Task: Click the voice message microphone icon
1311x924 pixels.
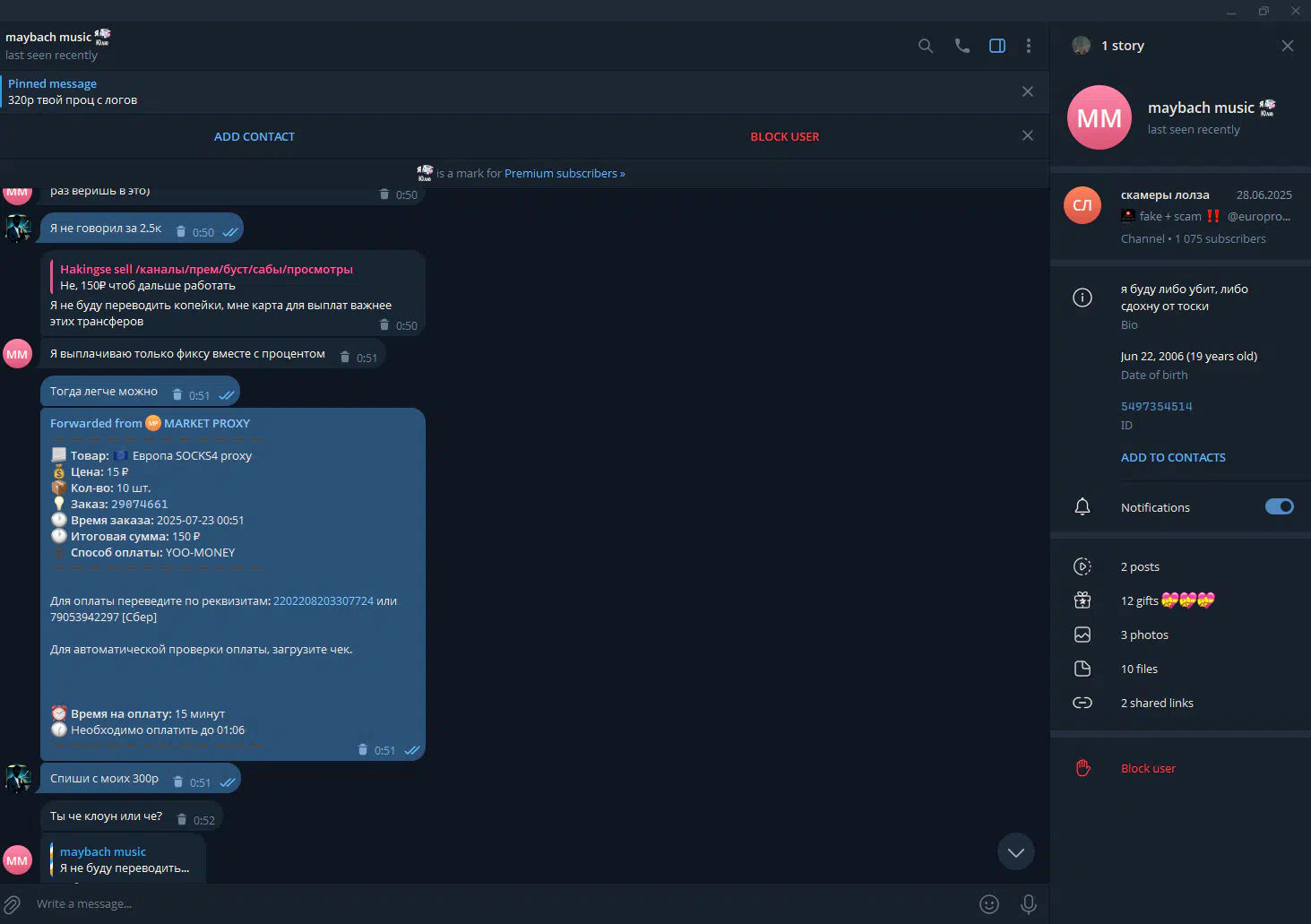Action: [x=1029, y=904]
